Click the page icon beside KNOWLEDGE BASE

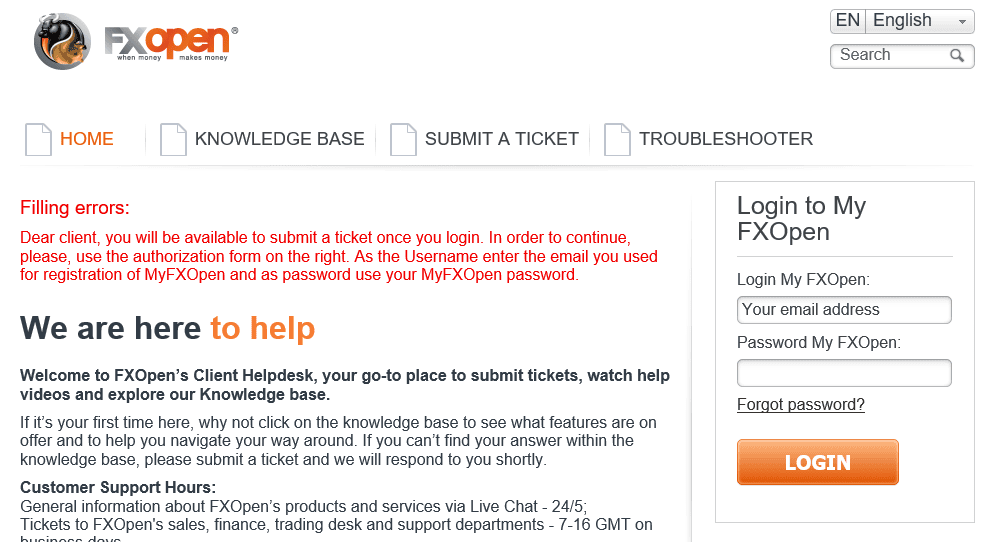(173, 139)
